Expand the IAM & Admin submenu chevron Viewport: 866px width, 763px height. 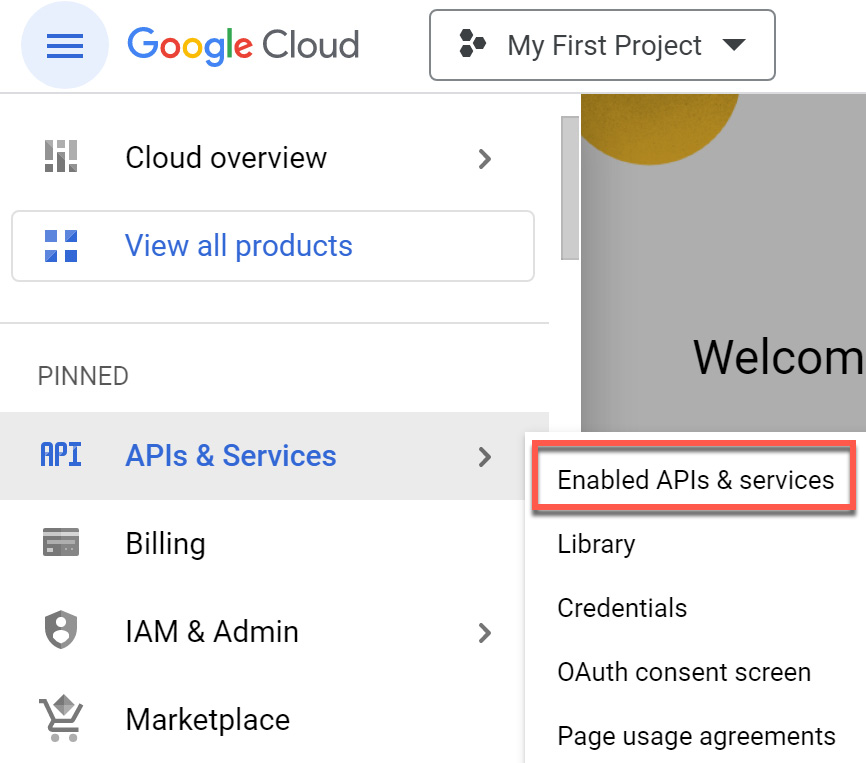(484, 633)
